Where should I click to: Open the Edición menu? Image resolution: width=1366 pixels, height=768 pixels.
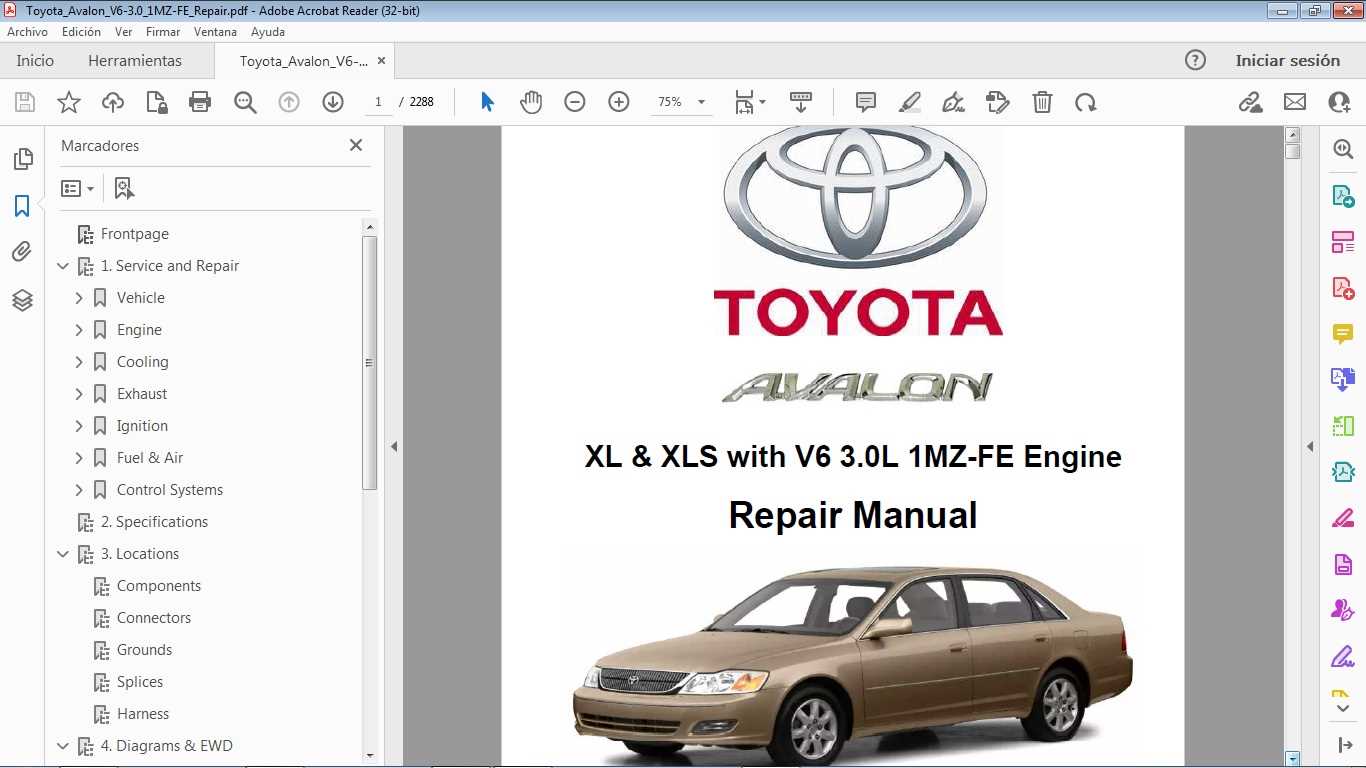[x=81, y=32]
